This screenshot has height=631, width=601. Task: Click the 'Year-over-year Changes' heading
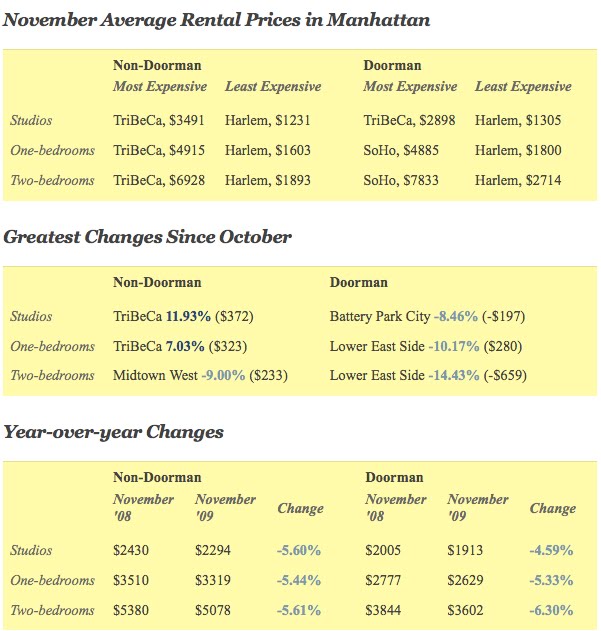(x=113, y=432)
